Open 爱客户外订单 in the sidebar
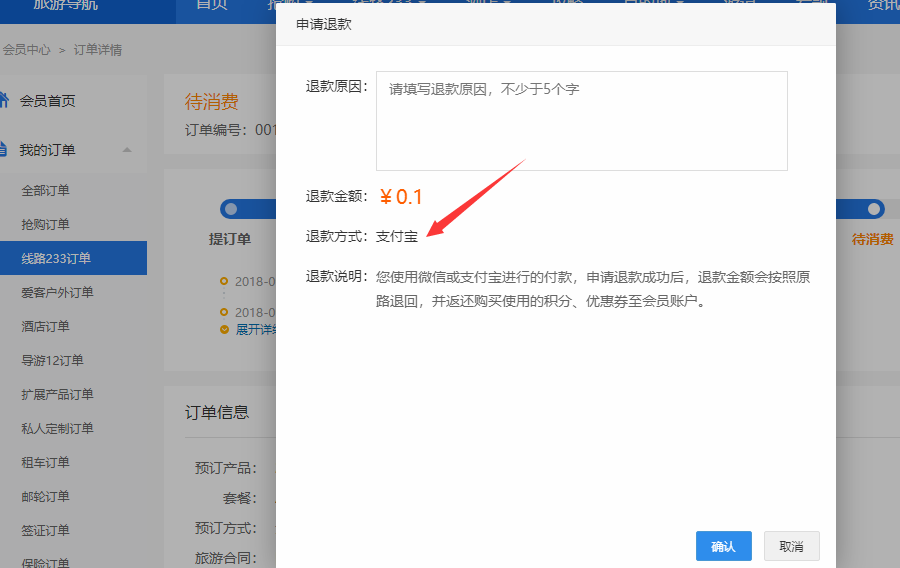 [57, 293]
